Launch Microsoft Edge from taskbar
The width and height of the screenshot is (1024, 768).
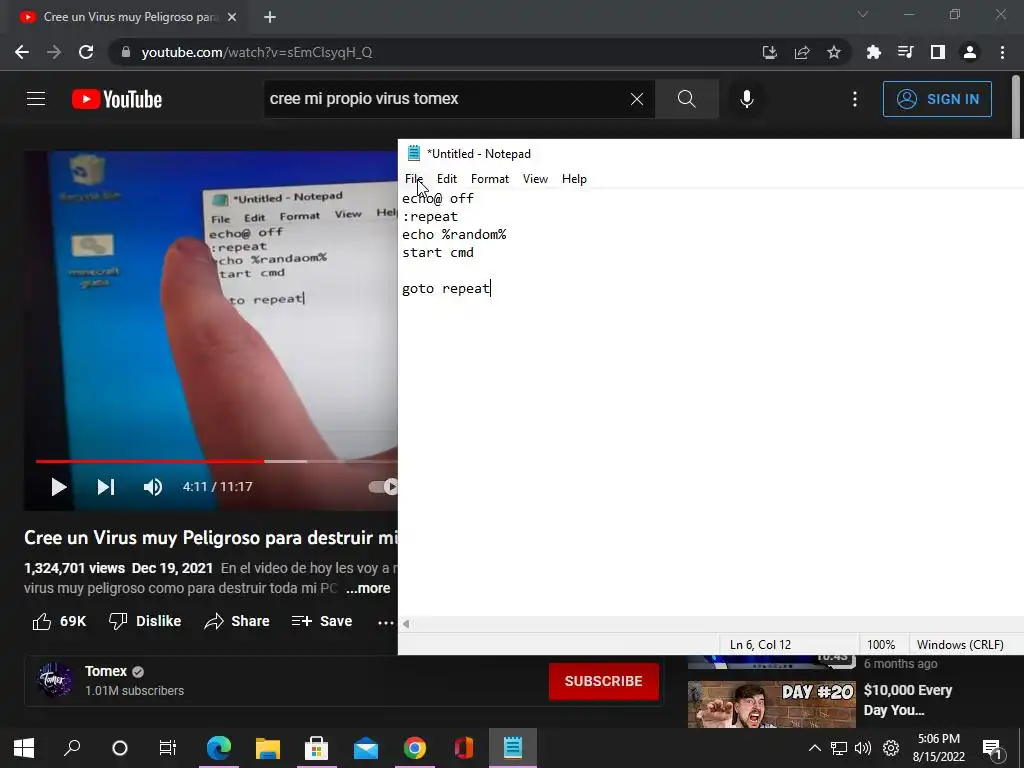click(x=219, y=748)
